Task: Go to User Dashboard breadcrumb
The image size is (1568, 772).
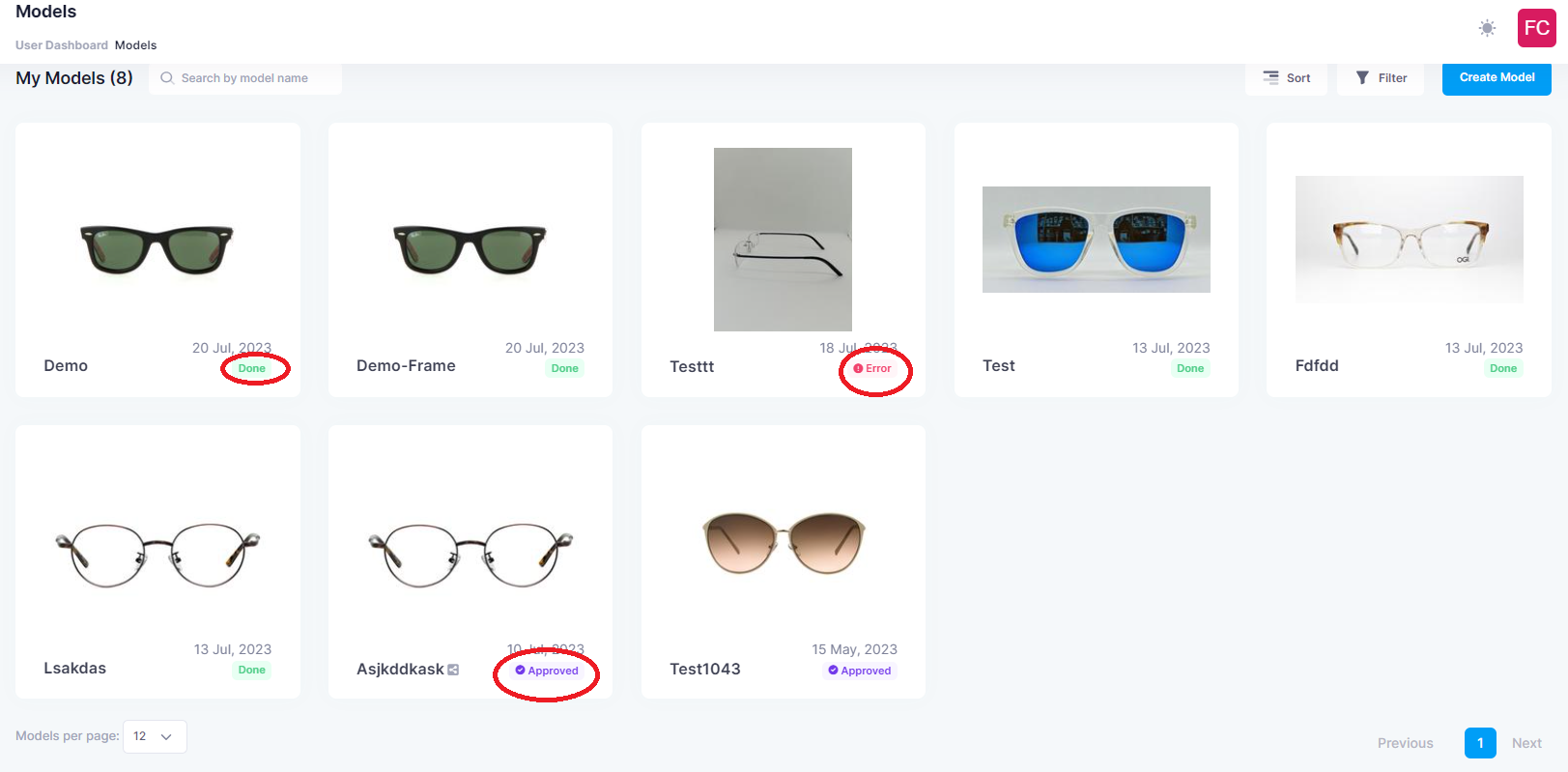Action: 62,45
